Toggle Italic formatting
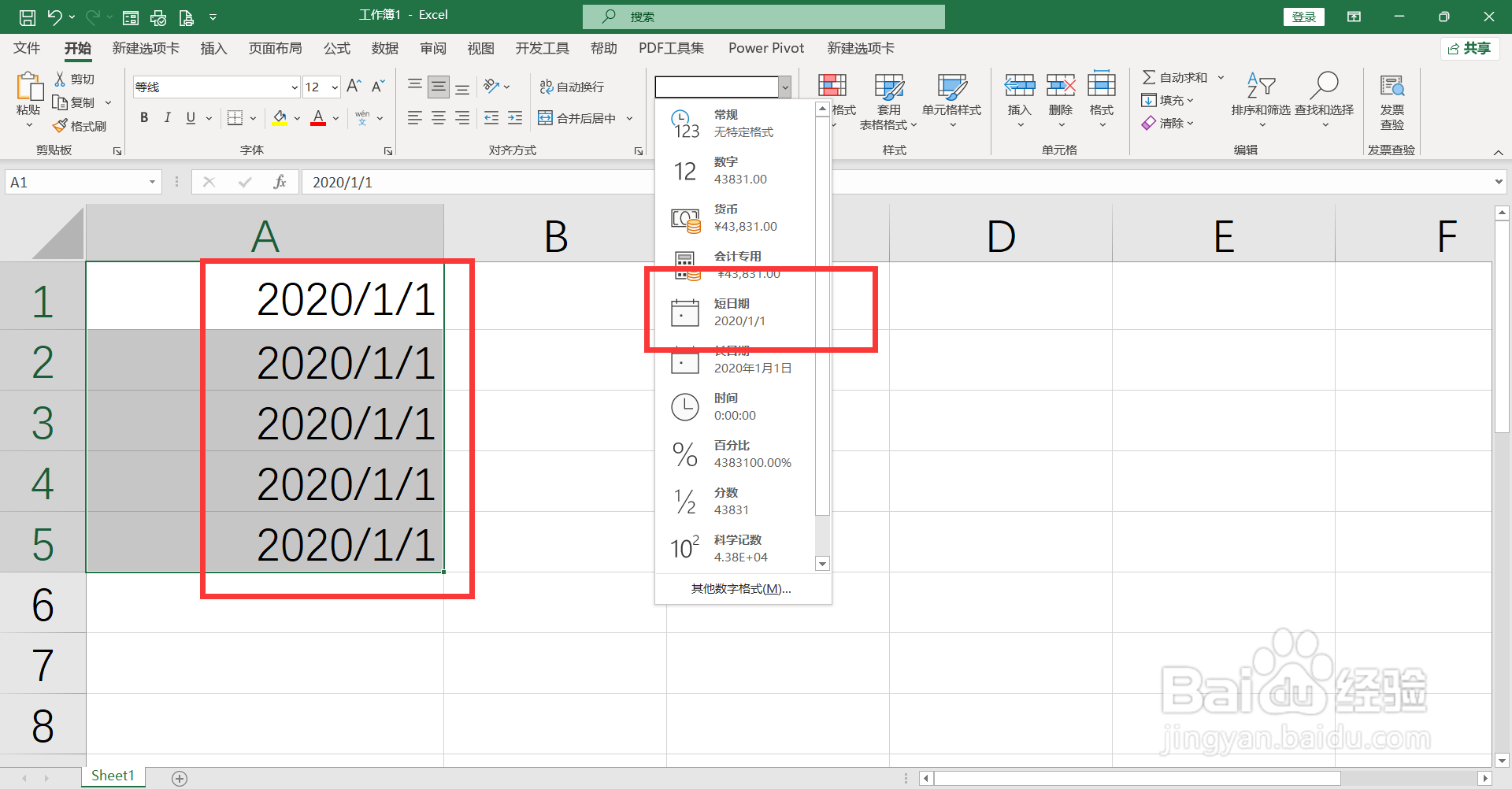 click(x=167, y=117)
